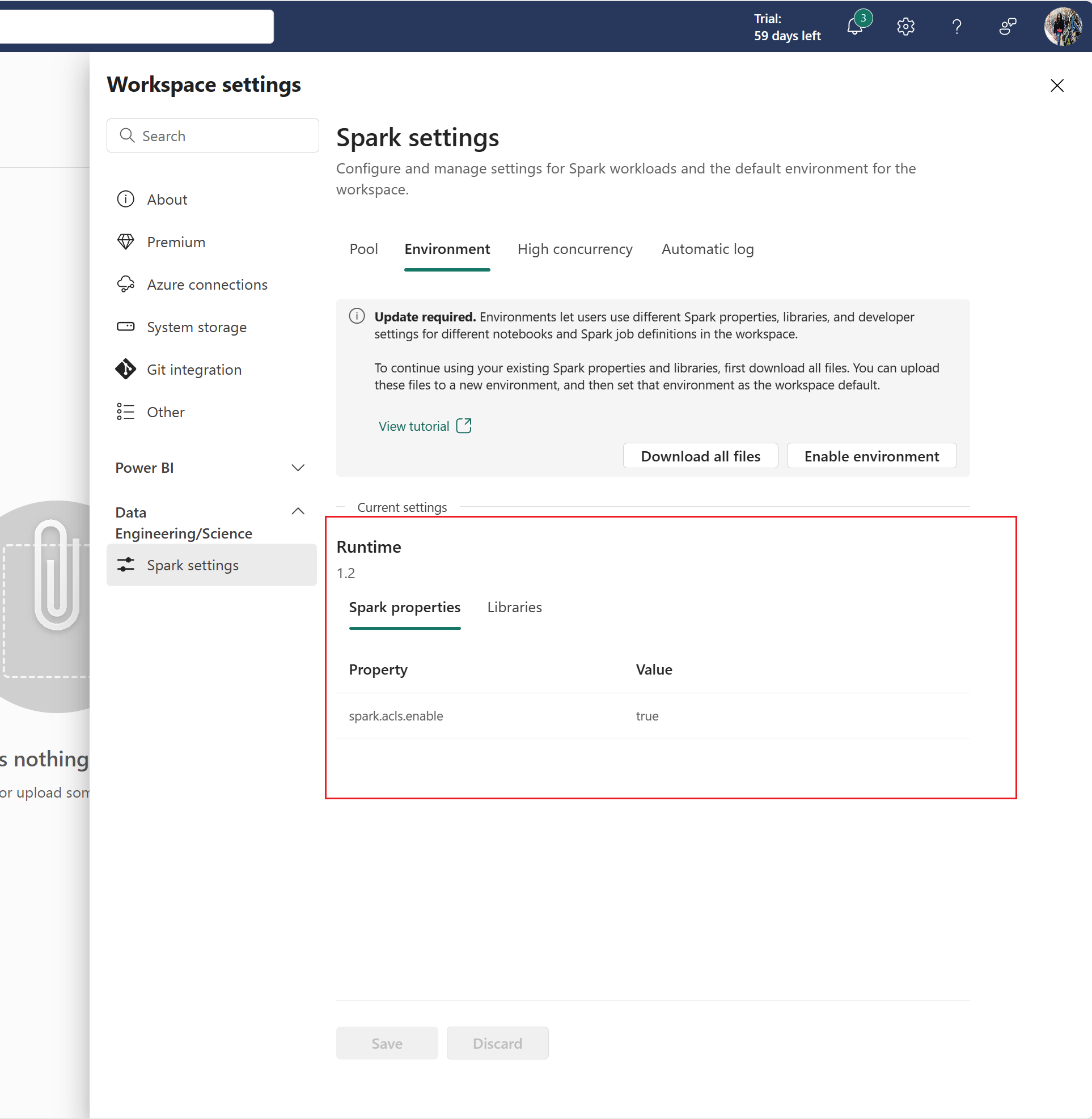1092x1119 pixels.
Task: Select the Automatic log tab
Action: pyautogui.click(x=707, y=249)
